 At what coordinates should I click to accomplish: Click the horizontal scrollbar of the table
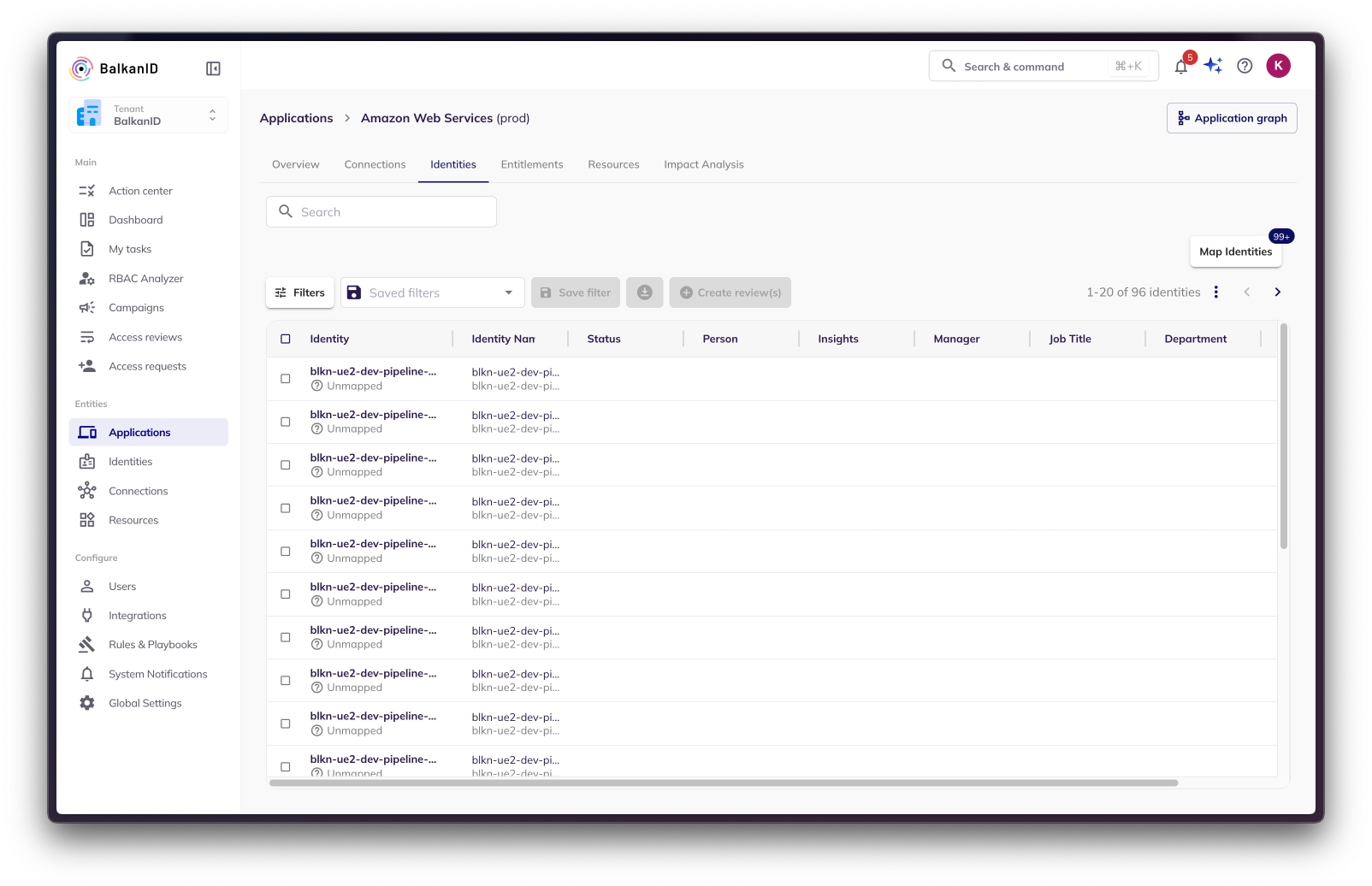(x=724, y=783)
